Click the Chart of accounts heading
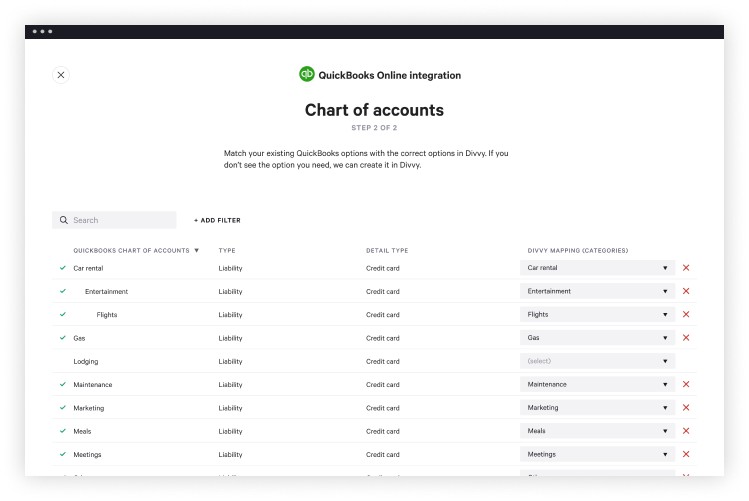749x501 pixels. [x=374, y=110]
